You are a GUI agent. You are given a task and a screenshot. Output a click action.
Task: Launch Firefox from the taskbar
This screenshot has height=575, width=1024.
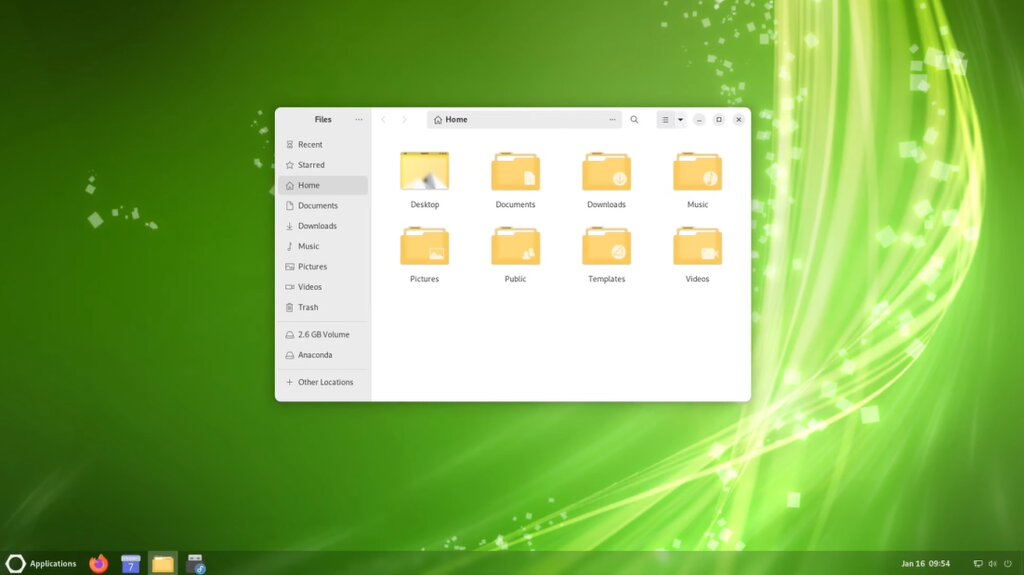point(99,563)
